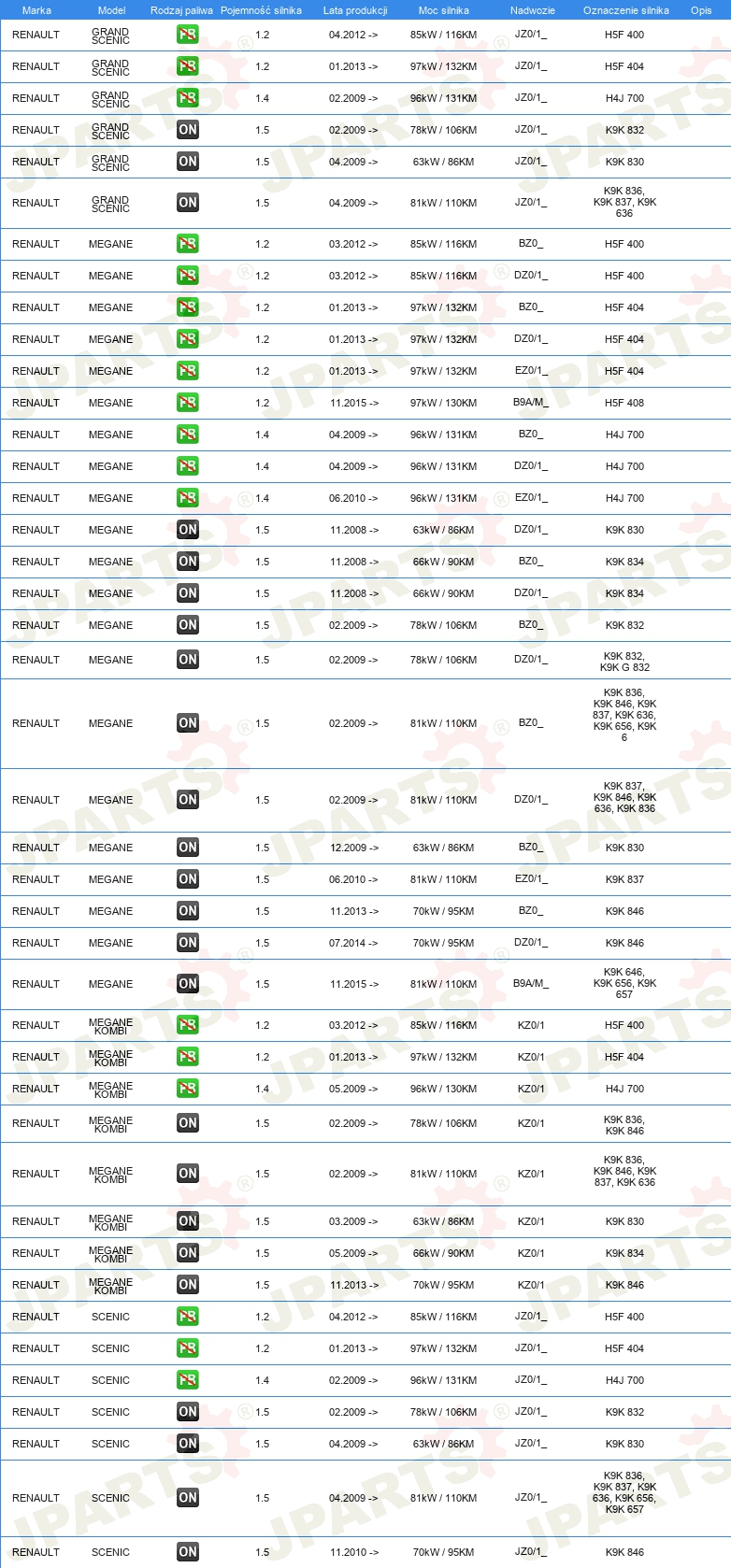Select 'H5F 404' in the Megane Kombi row
Image resolution: width=731 pixels, height=1568 pixels.
pyautogui.click(x=624, y=1057)
